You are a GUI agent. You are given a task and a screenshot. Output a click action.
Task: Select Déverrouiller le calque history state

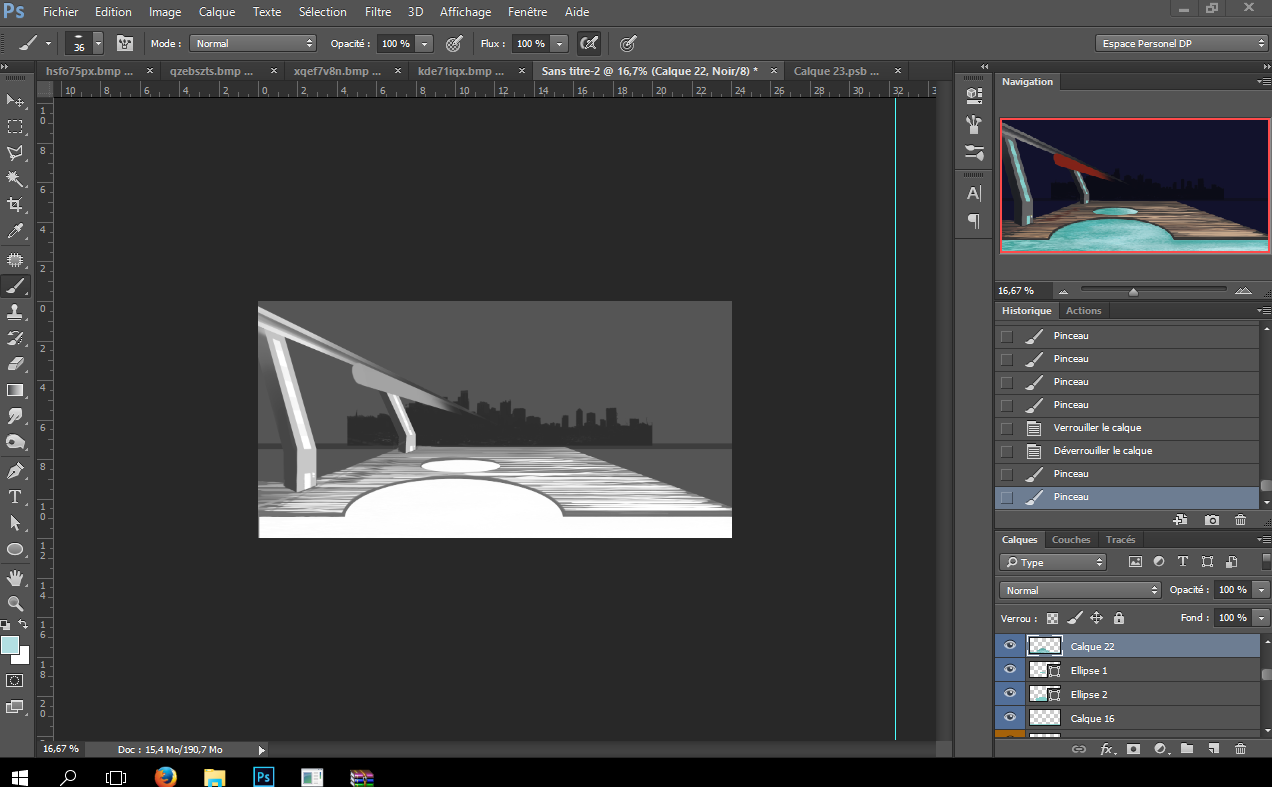point(1102,451)
